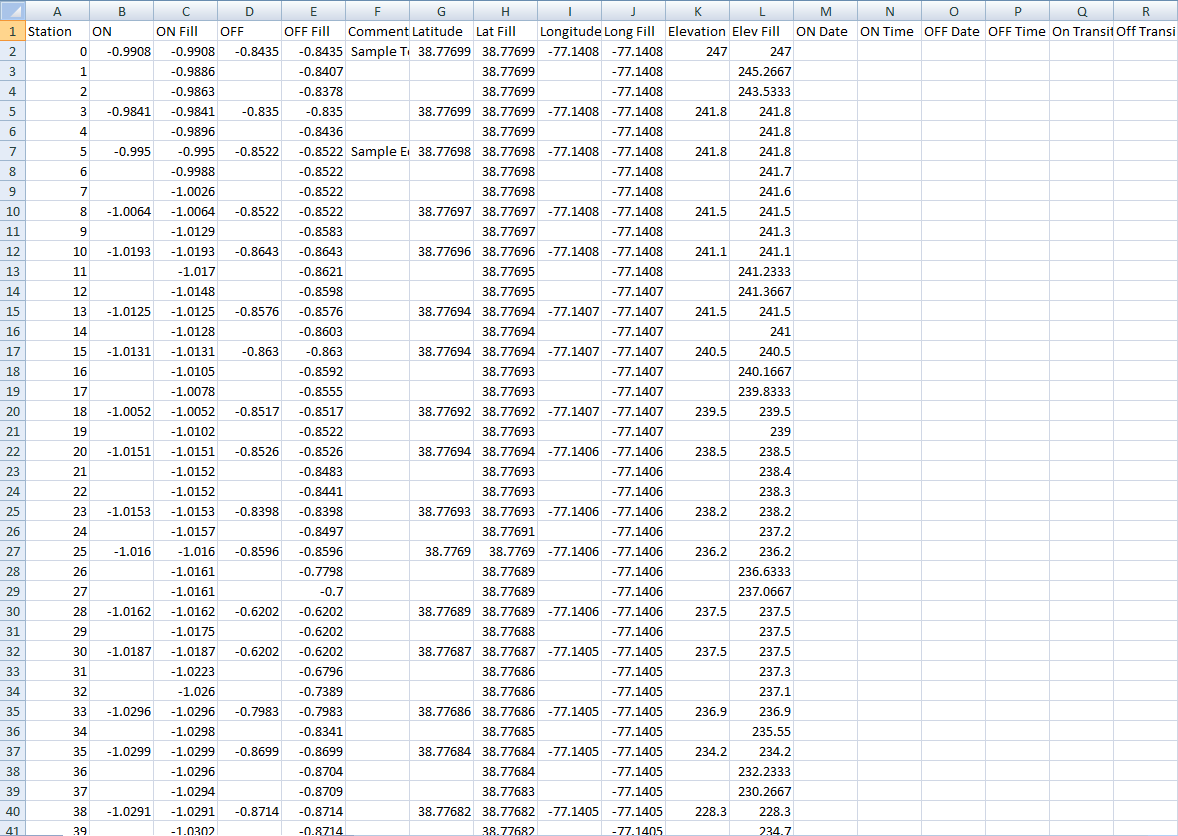Viewport: 1178px width, 836px height.
Task: Select Elev Fill cell showing 235.55
Action: tap(761, 731)
